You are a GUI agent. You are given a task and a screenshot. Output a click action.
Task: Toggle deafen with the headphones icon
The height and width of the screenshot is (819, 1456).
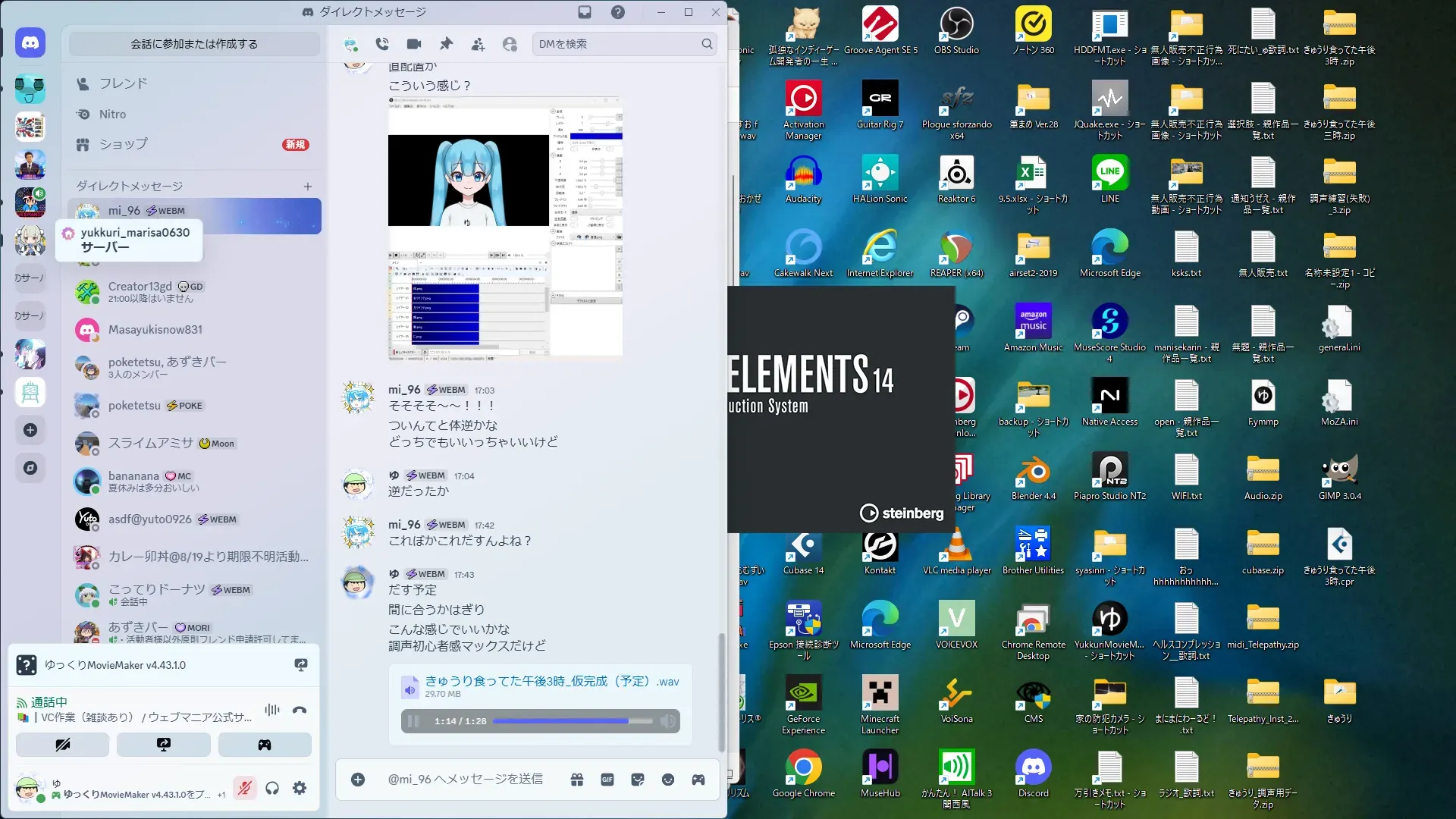tap(272, 789)
